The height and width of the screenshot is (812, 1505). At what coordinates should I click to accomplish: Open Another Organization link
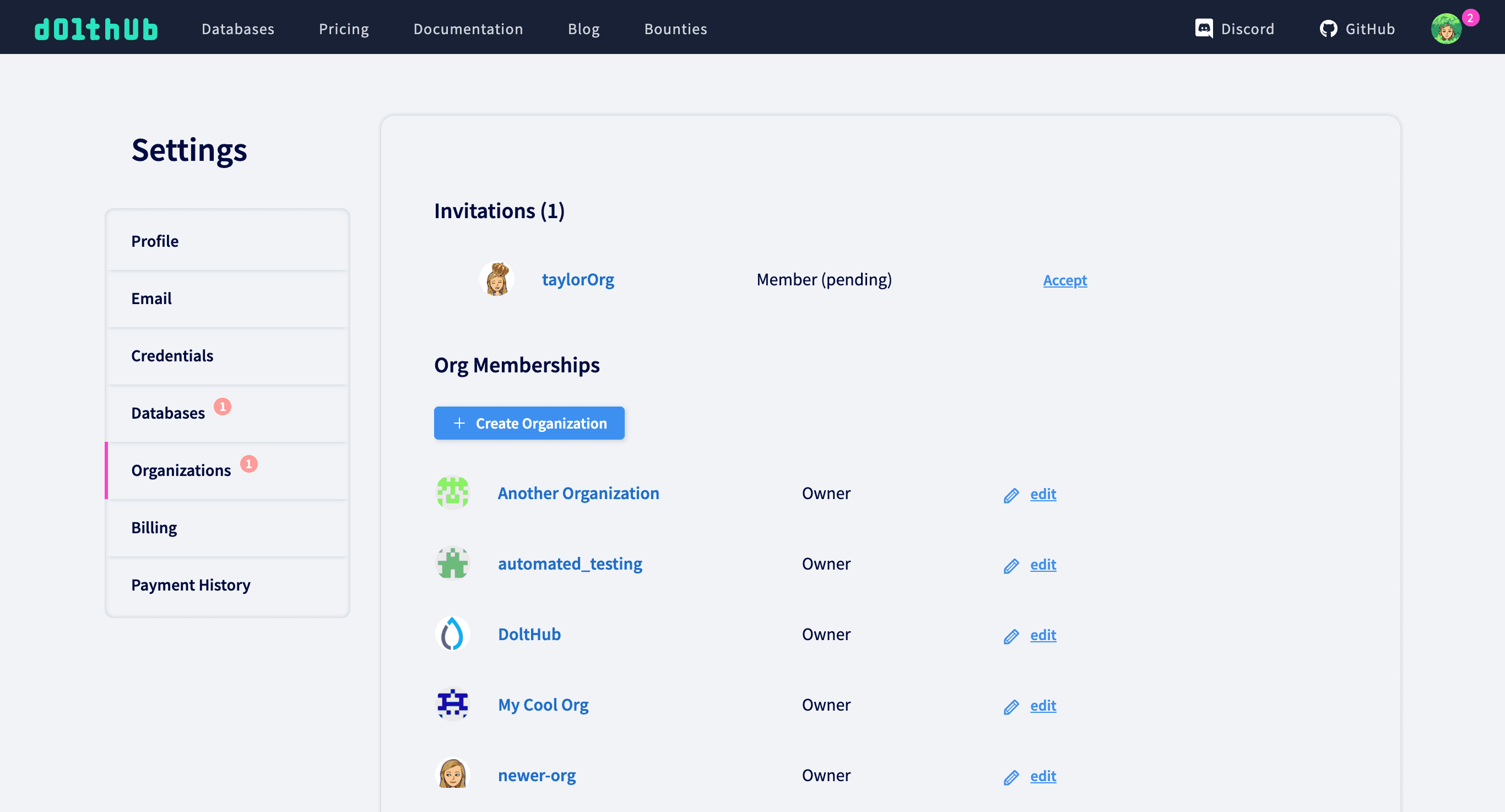[x=578, y=493]
